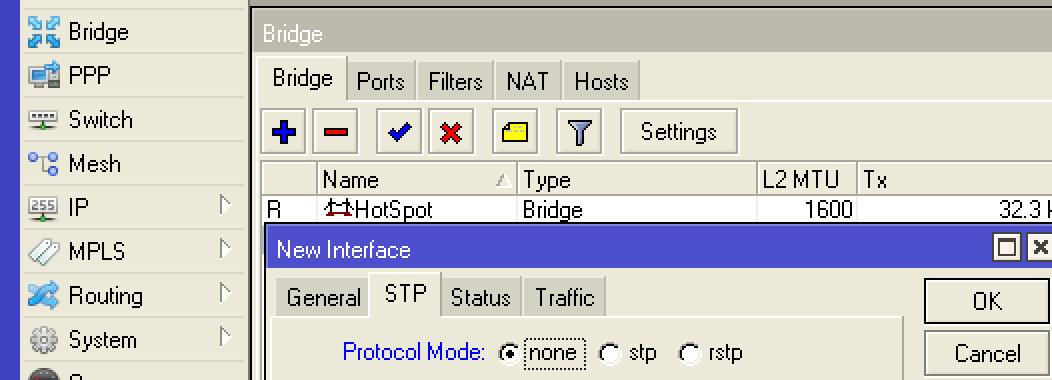The image size is (1052, 380).
Task: Disable bridge with red X icon
Action: 451,132
